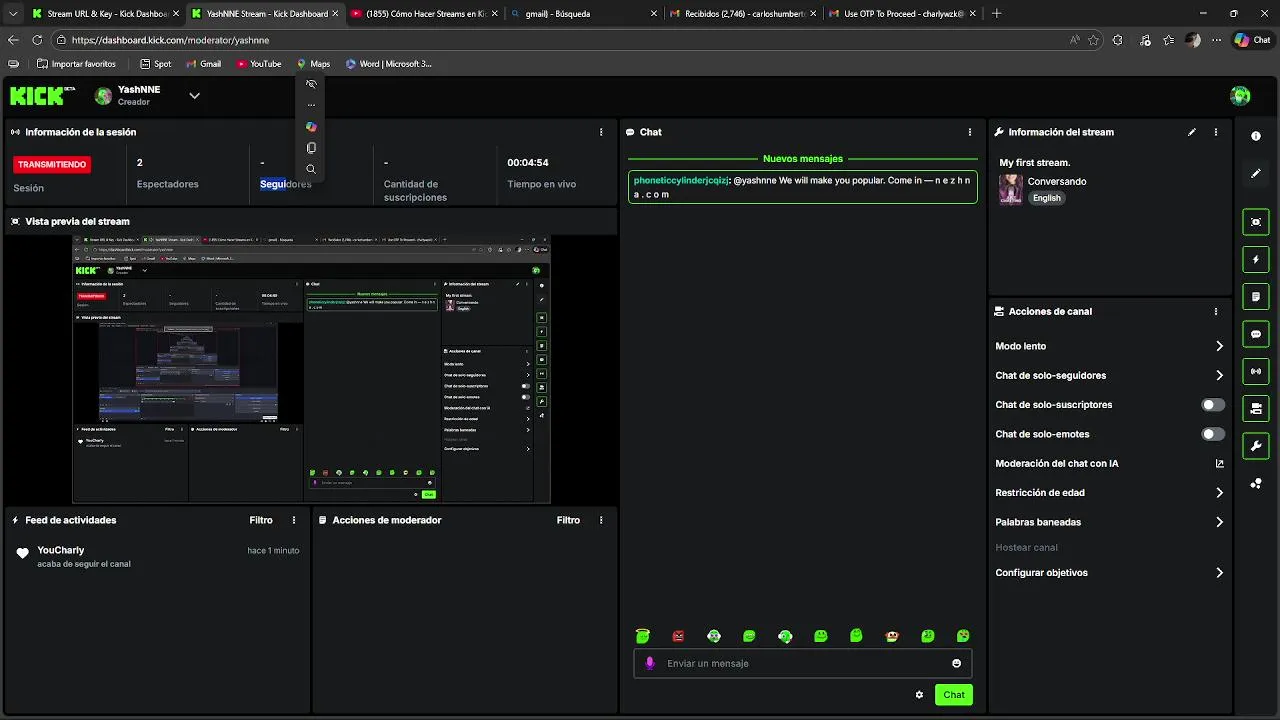
Task: Click the browser back arrow
Action: tap(13, 40)
